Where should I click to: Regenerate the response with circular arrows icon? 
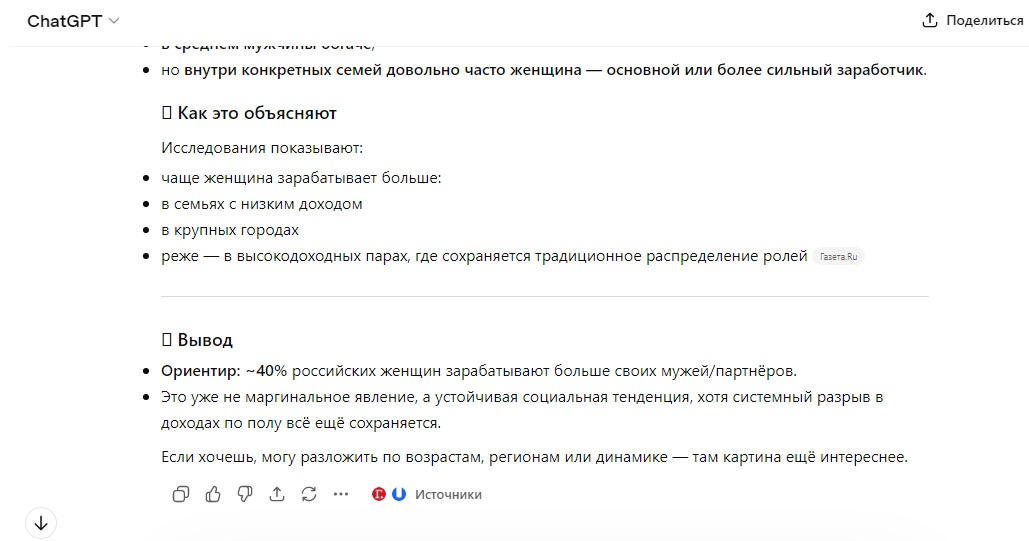tap(309, 494)
